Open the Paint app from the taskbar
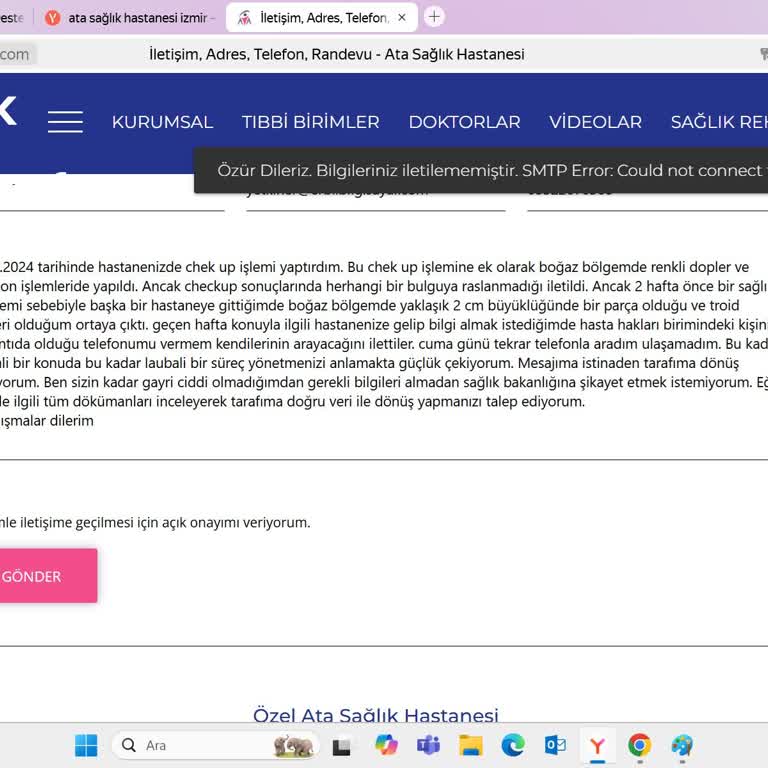Screen dimensions: 768x768 point(682,745)
